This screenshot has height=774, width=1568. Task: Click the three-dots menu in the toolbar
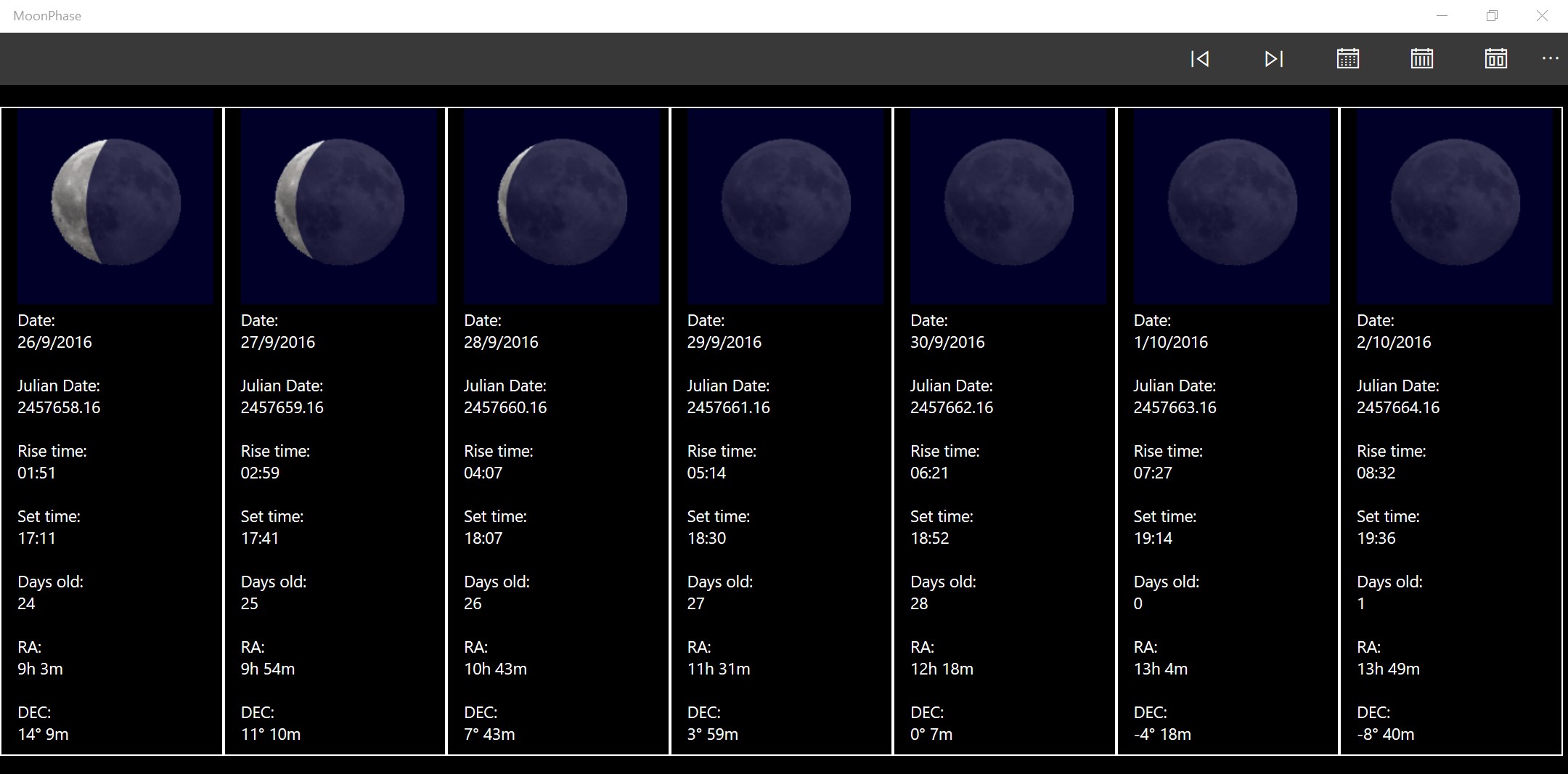(x=1551, y=59)
